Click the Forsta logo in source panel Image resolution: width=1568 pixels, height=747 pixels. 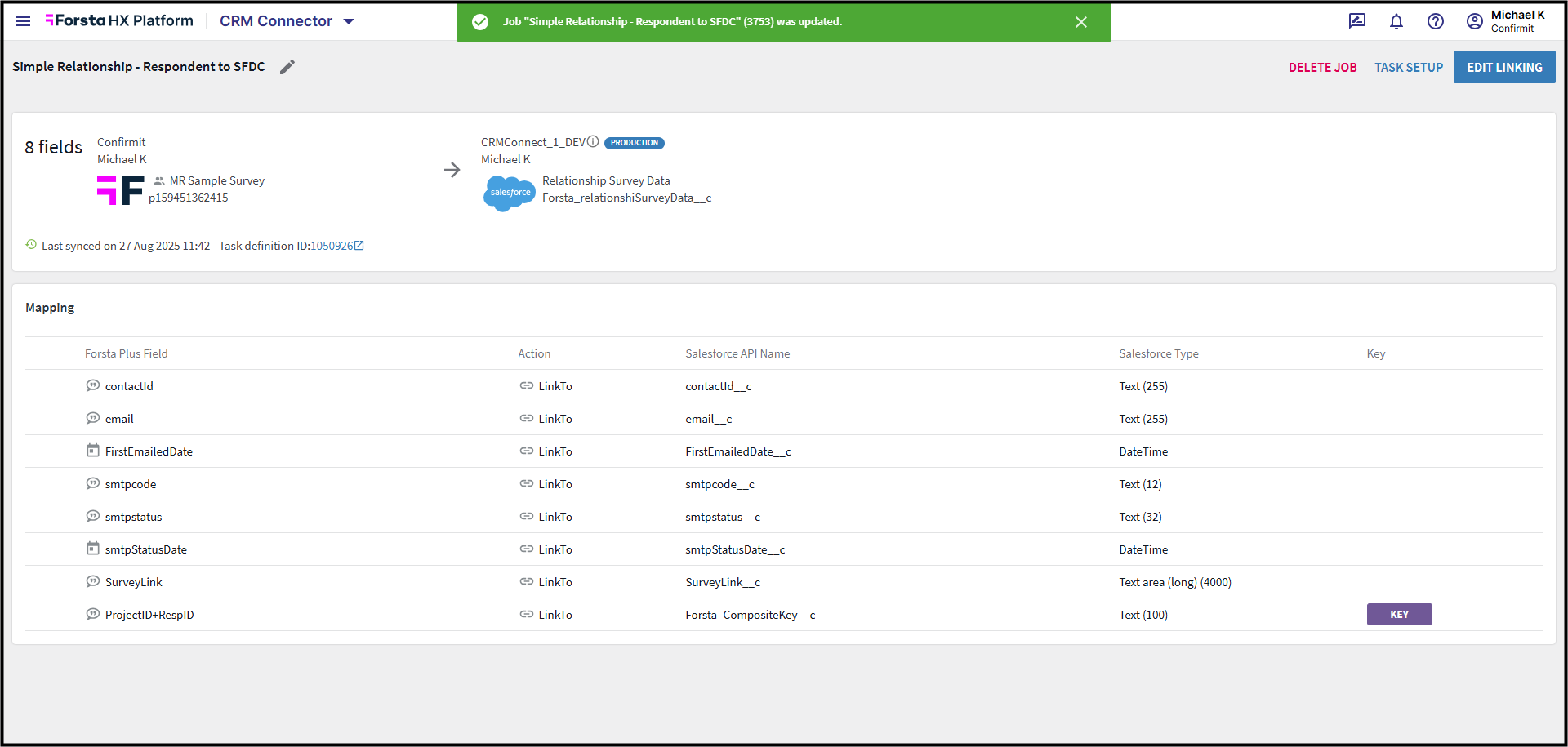click(121, 190)
